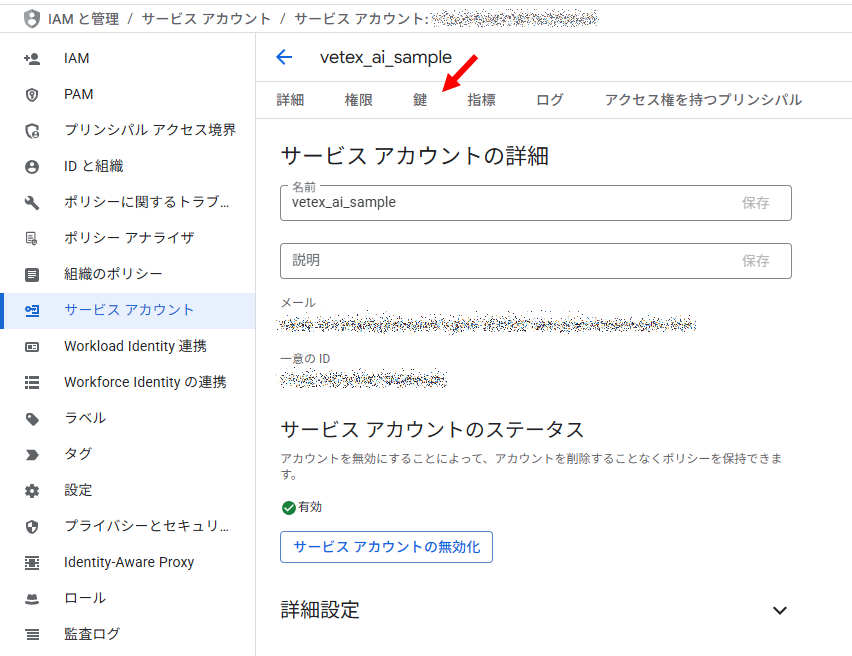Viewport: 852px width, 656px height.
Task: Select Identity-Aware Proxy in the sidebar
Action: [129, 563]
